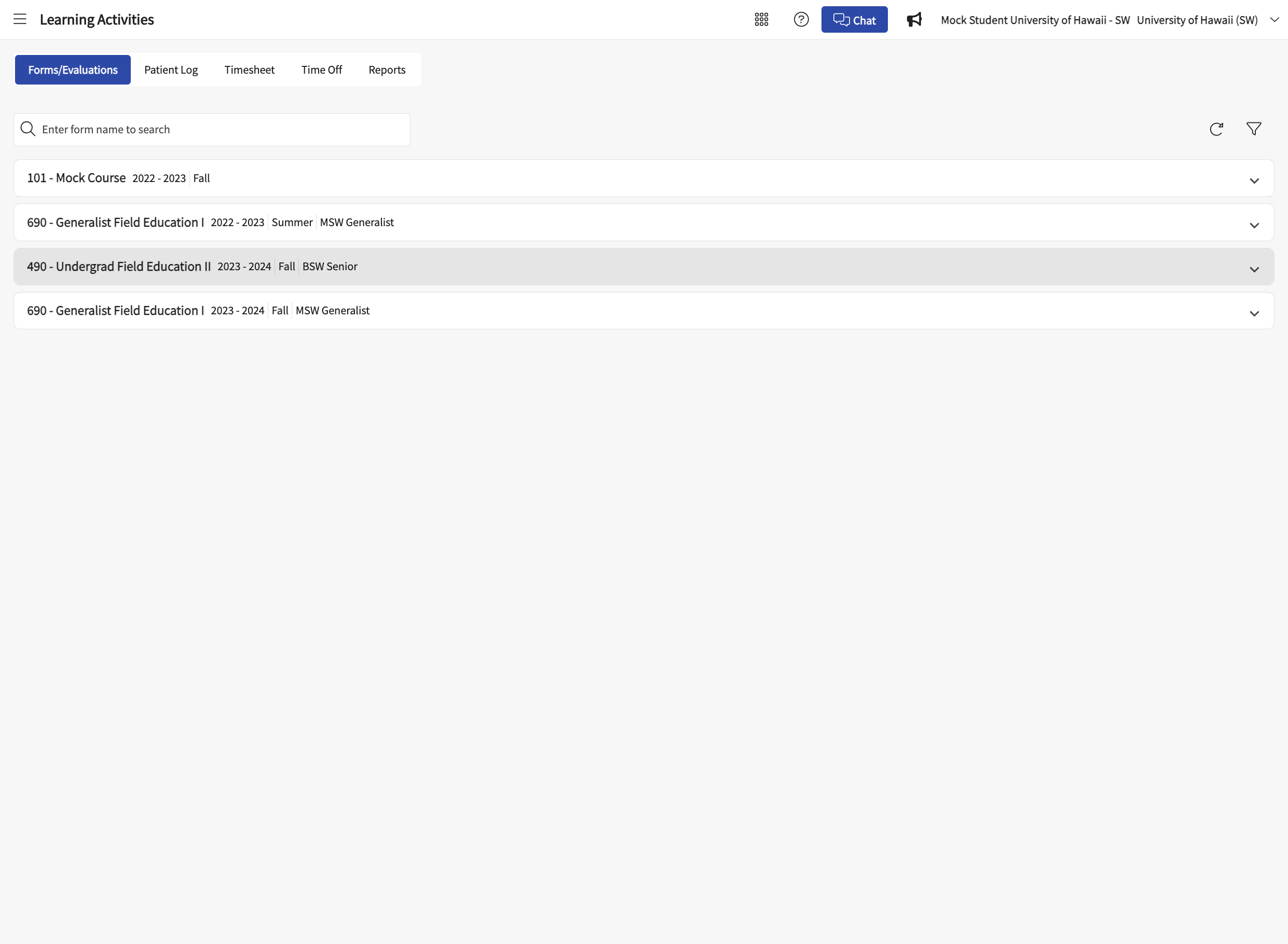
Task: Open the hamburger navigation menu
Action: pyautogui.click(x=20, y=19)
